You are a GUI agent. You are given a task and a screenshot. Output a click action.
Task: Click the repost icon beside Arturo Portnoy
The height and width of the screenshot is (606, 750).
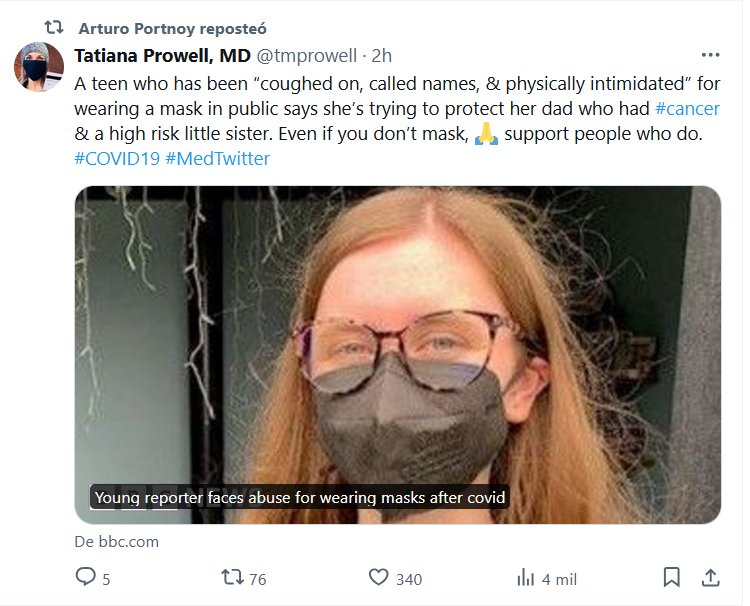(56, 28)
